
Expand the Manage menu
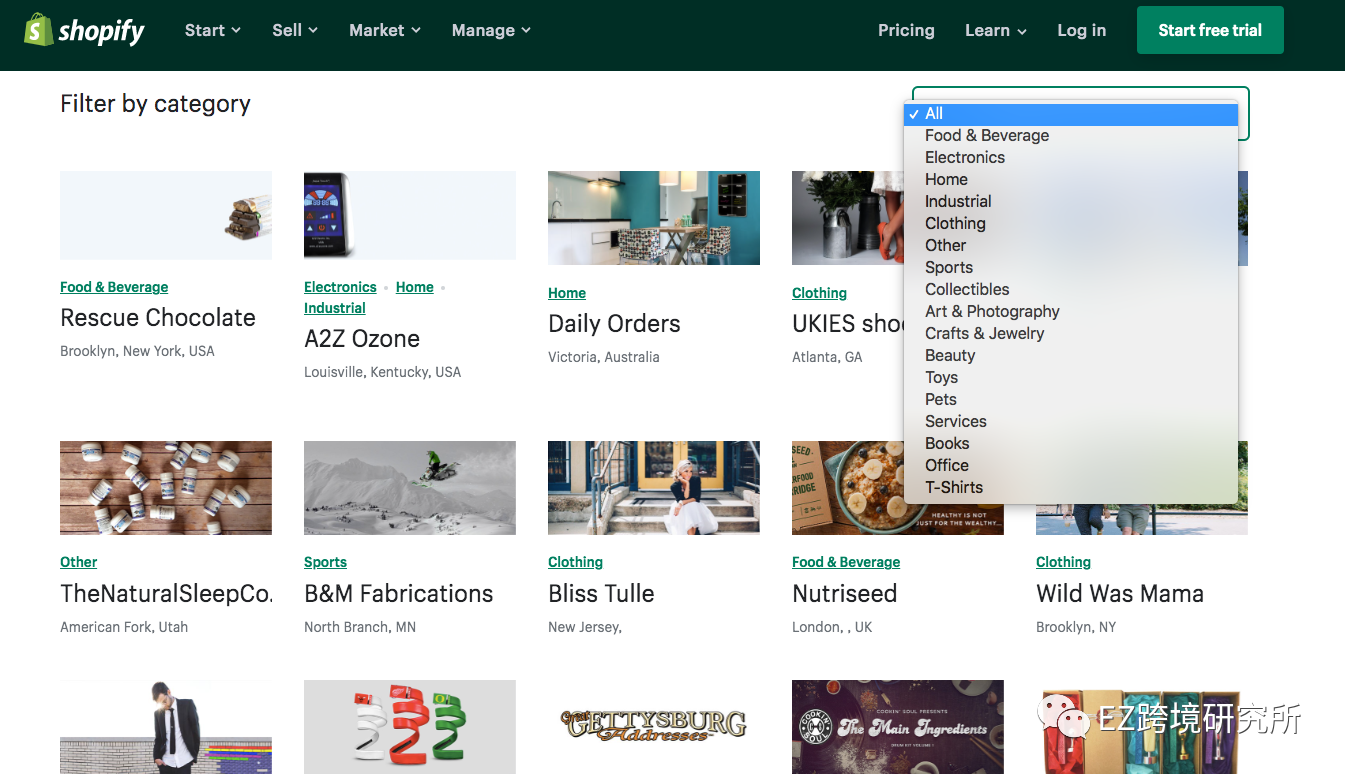pos(491,30)
